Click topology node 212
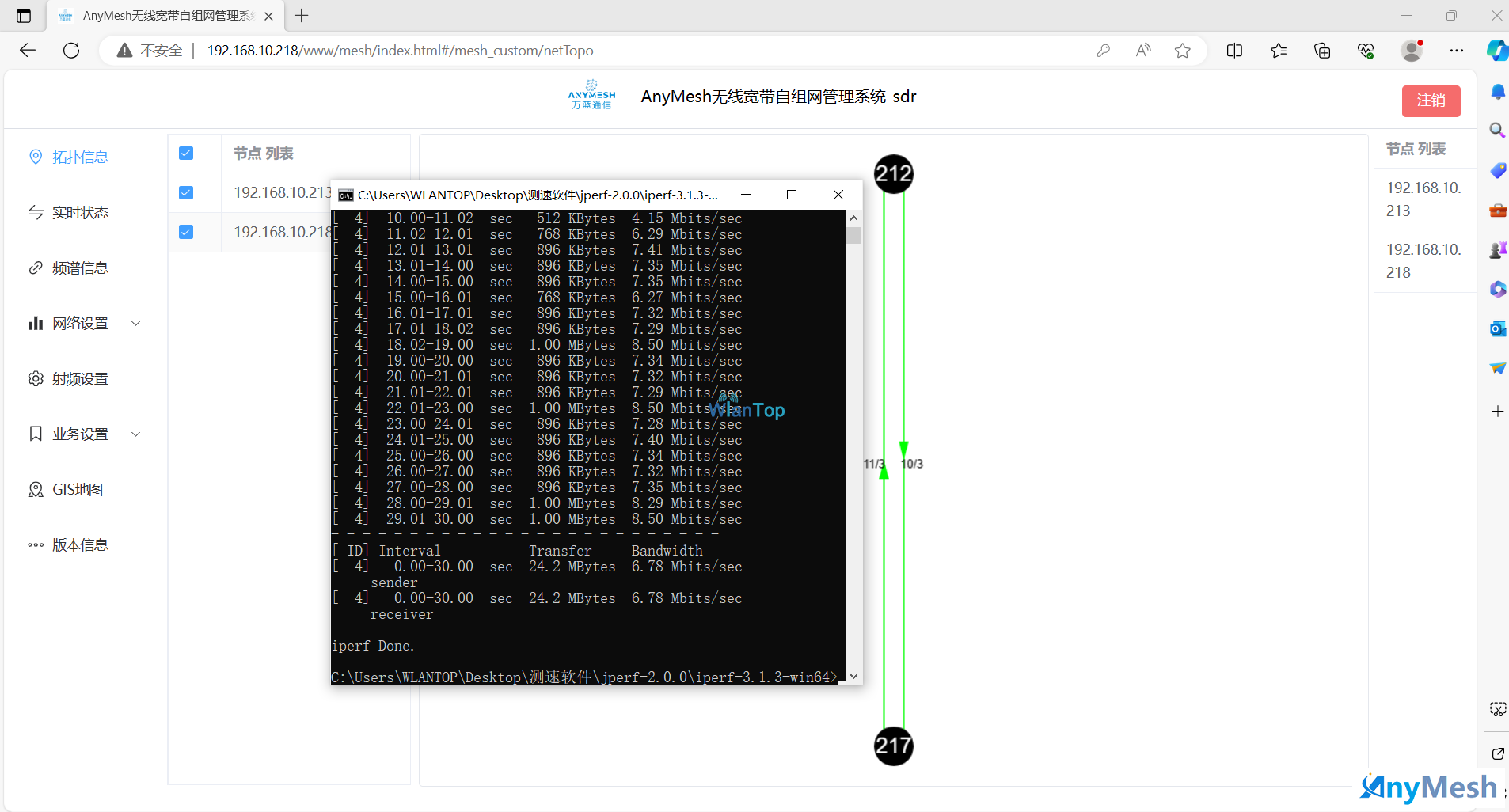Viewport: 1509px width, 812px height. pyautogui.click(x=894, y=174)
